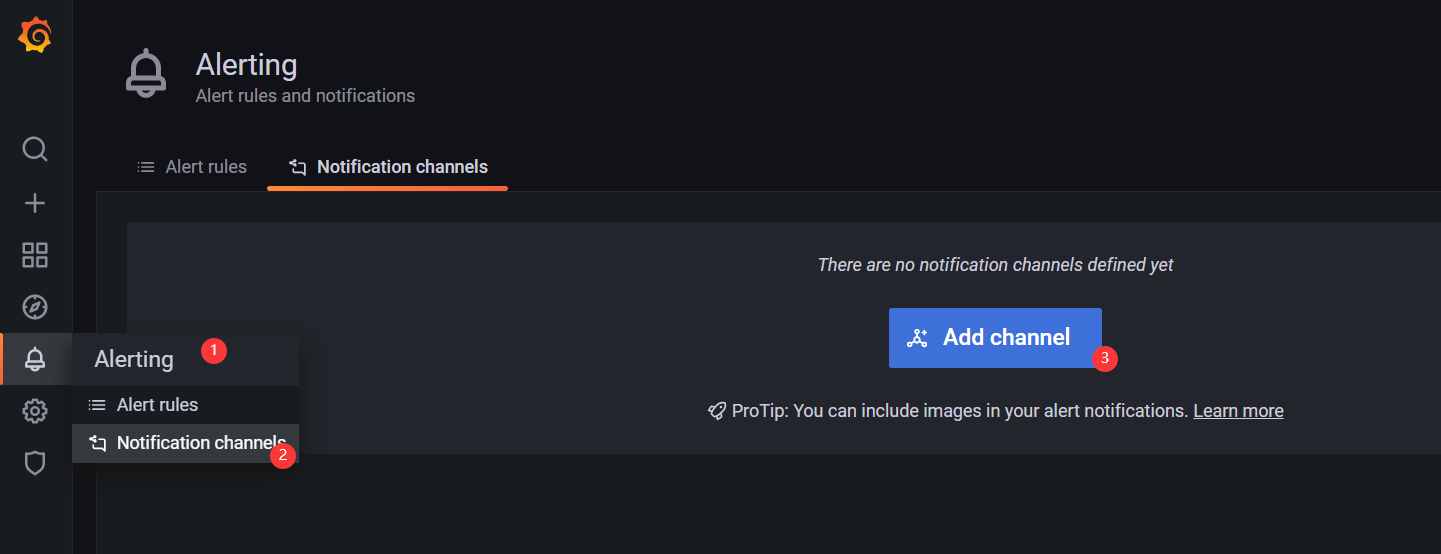Choose Alert rules in the flyout menu
Screen dimensions: 1441x554
(x=185, y=405)
